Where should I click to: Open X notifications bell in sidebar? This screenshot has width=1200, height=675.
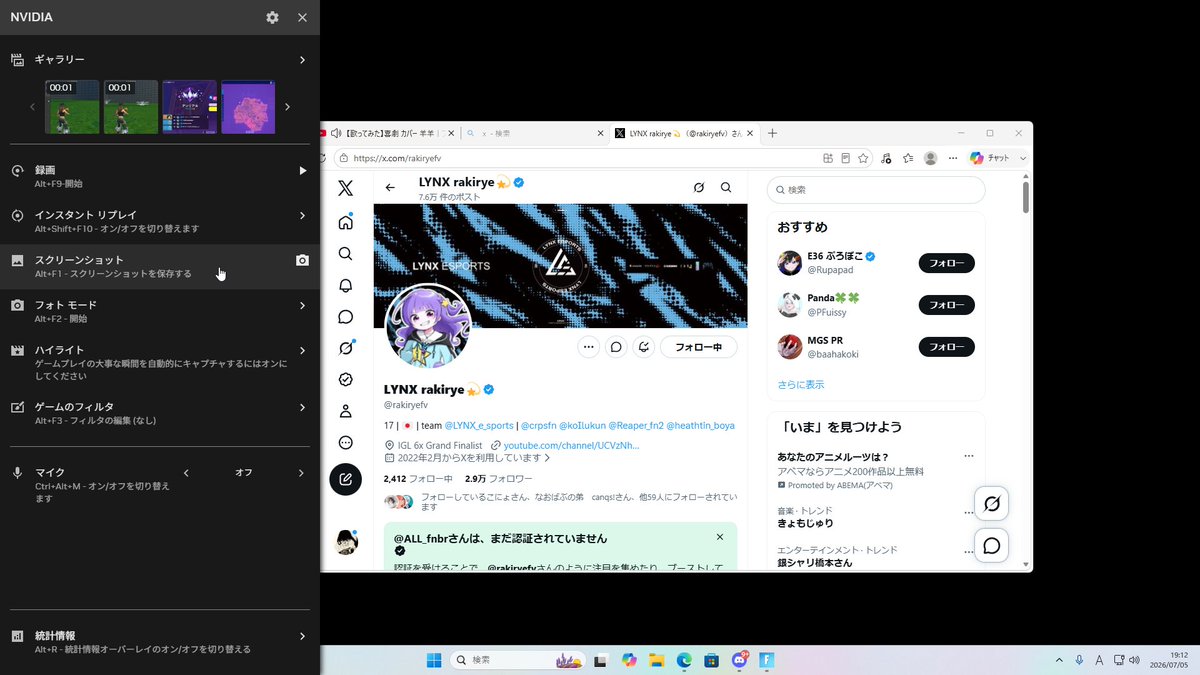[345, 286]
